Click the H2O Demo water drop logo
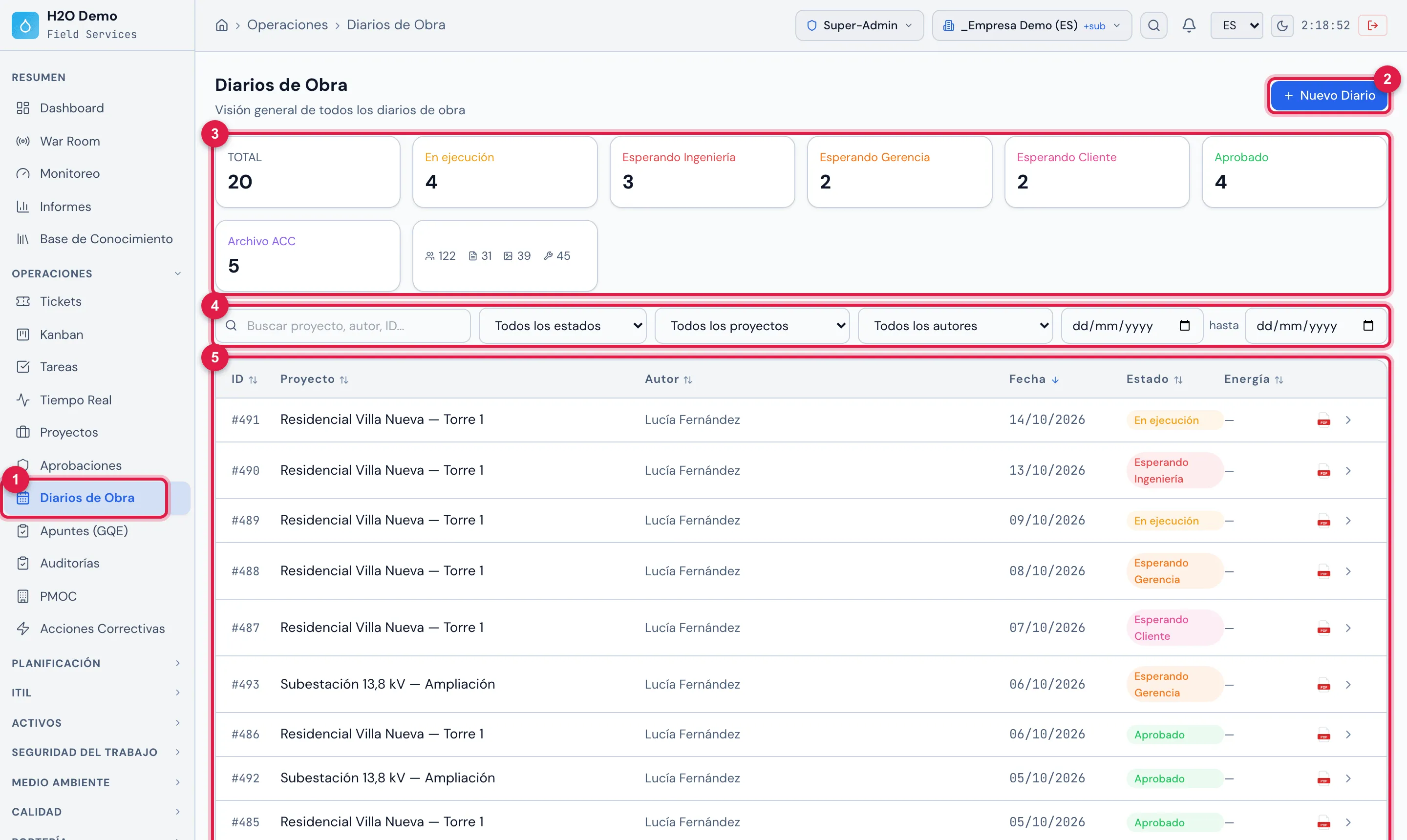The height and width of the screenshot is (840, 1407). [x=25, y=25]
